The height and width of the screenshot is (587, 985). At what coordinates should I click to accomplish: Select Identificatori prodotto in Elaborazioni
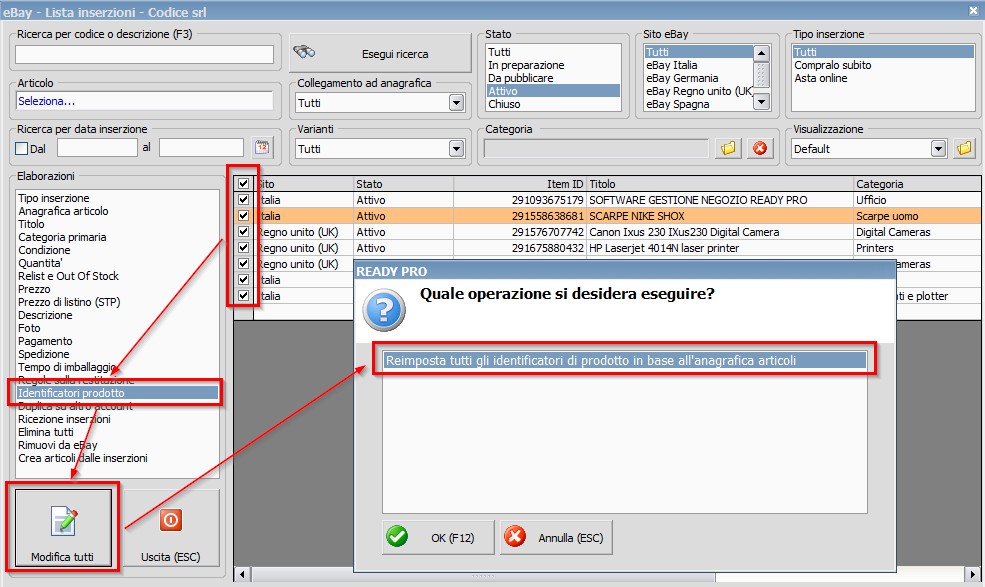[117, 393]
